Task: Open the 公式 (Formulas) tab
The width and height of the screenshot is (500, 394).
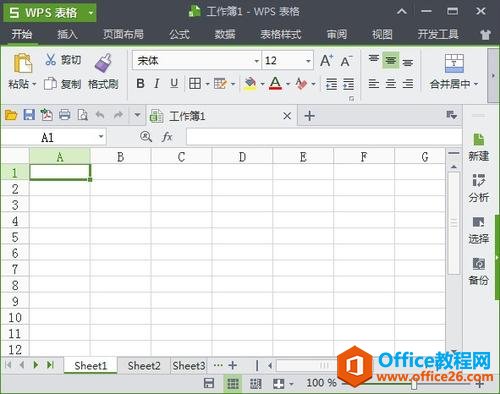Action: (179, 34)
